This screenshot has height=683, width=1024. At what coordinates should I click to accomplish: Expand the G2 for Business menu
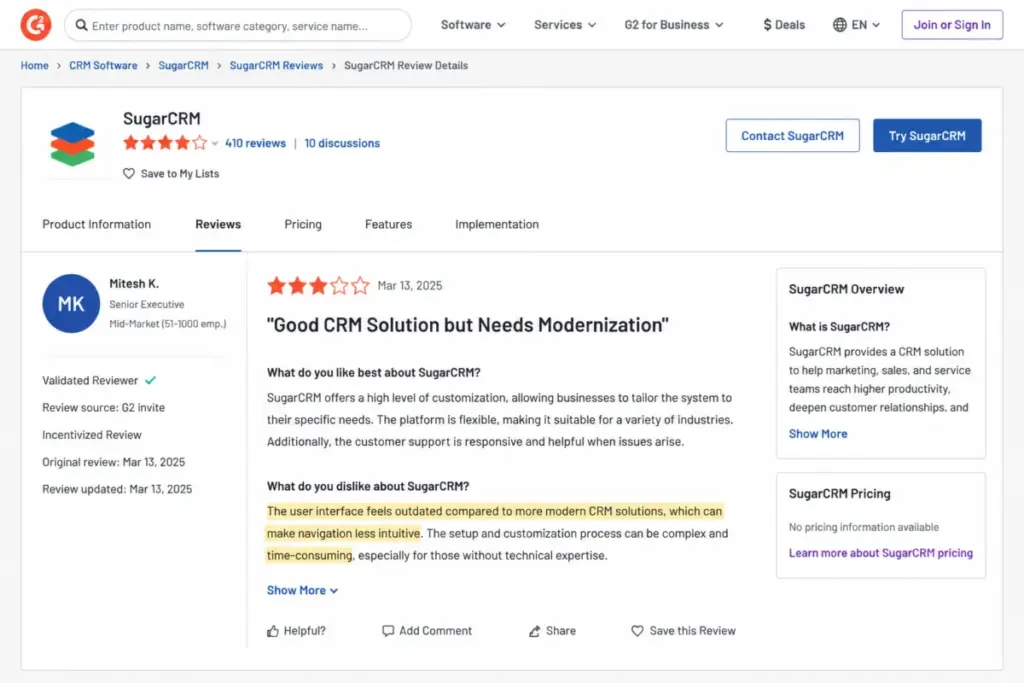[674, 25]
